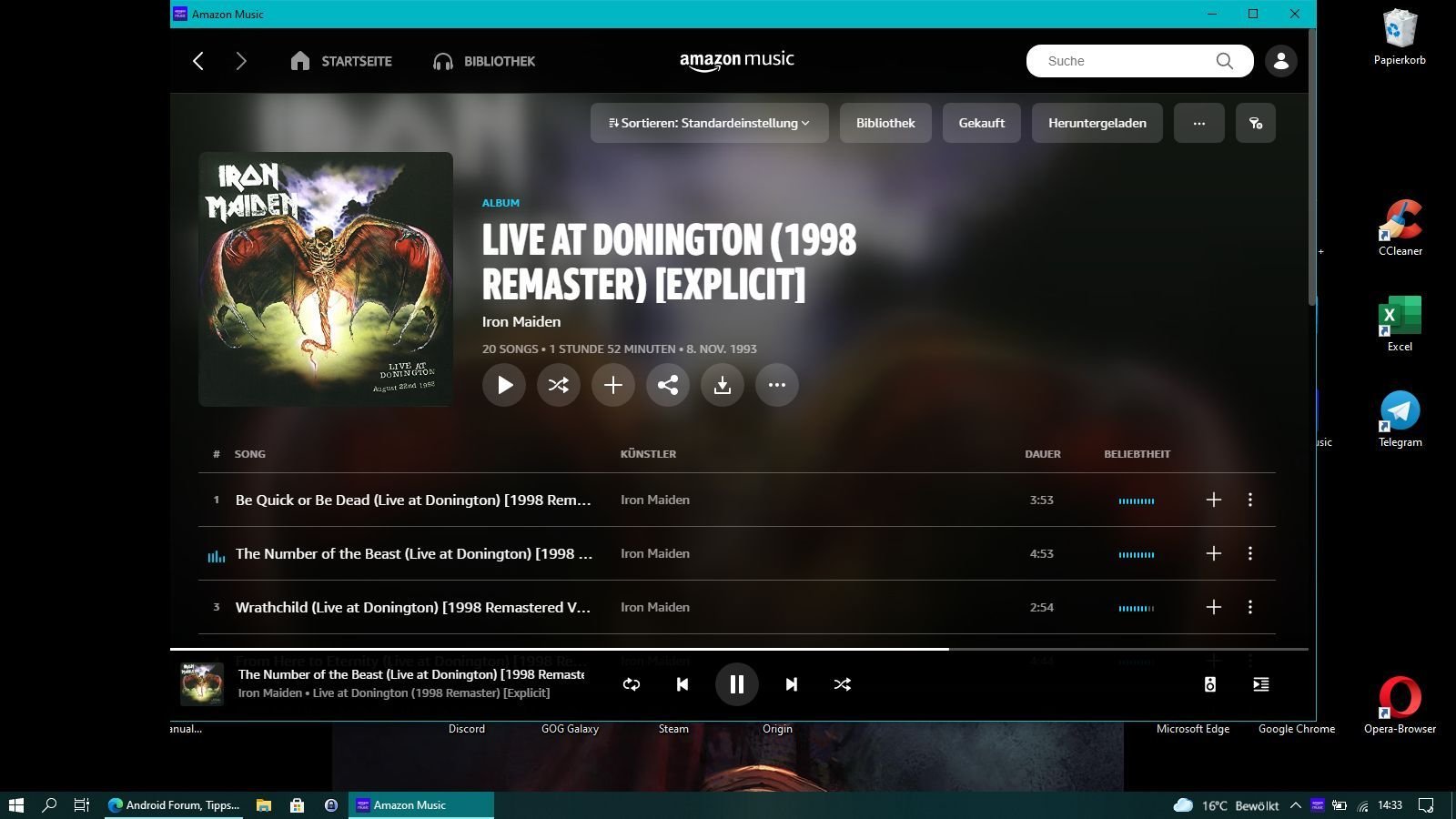
Task: Open Iron Maiden artist in Wrathchild row
Action: click(655, 607)
